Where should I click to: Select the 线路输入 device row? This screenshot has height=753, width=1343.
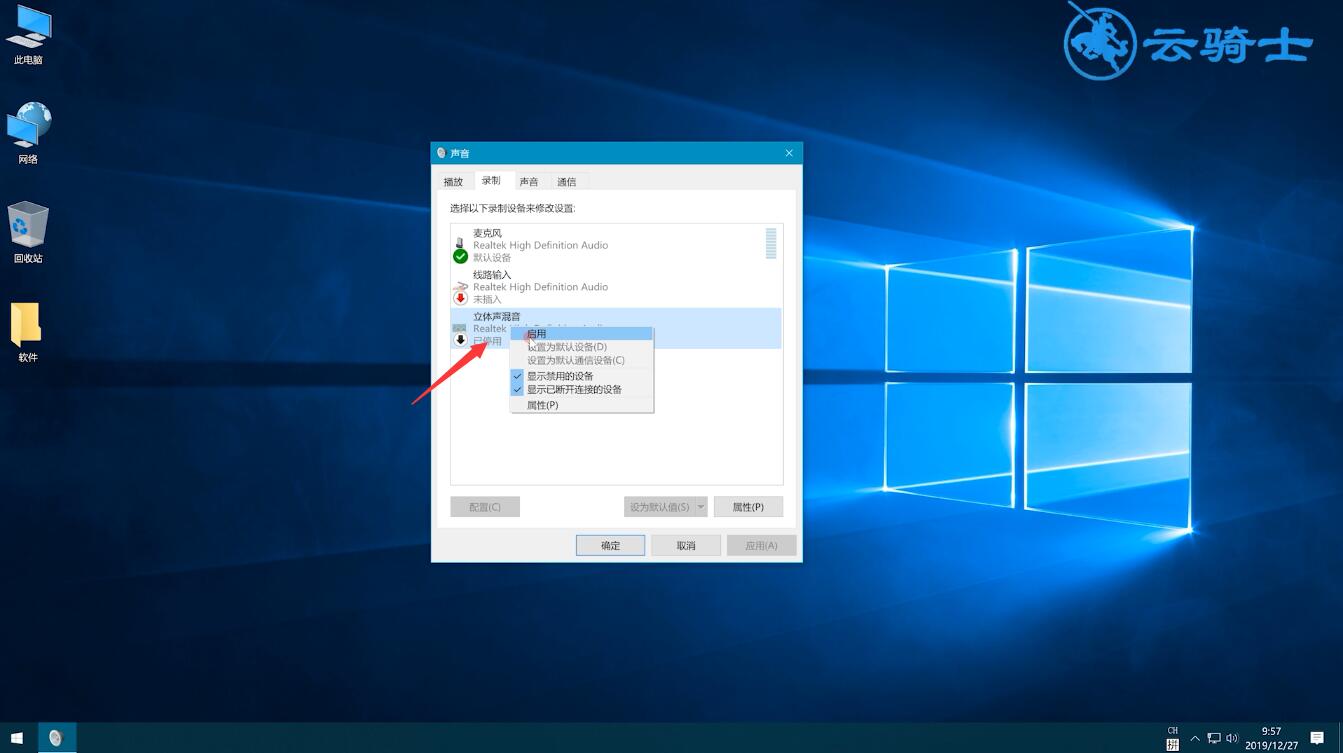pyautogui.click(x=616, y=287)
